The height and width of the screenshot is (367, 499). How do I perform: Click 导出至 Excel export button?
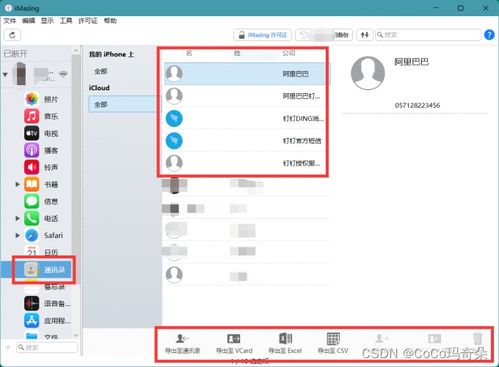(285, 344)
